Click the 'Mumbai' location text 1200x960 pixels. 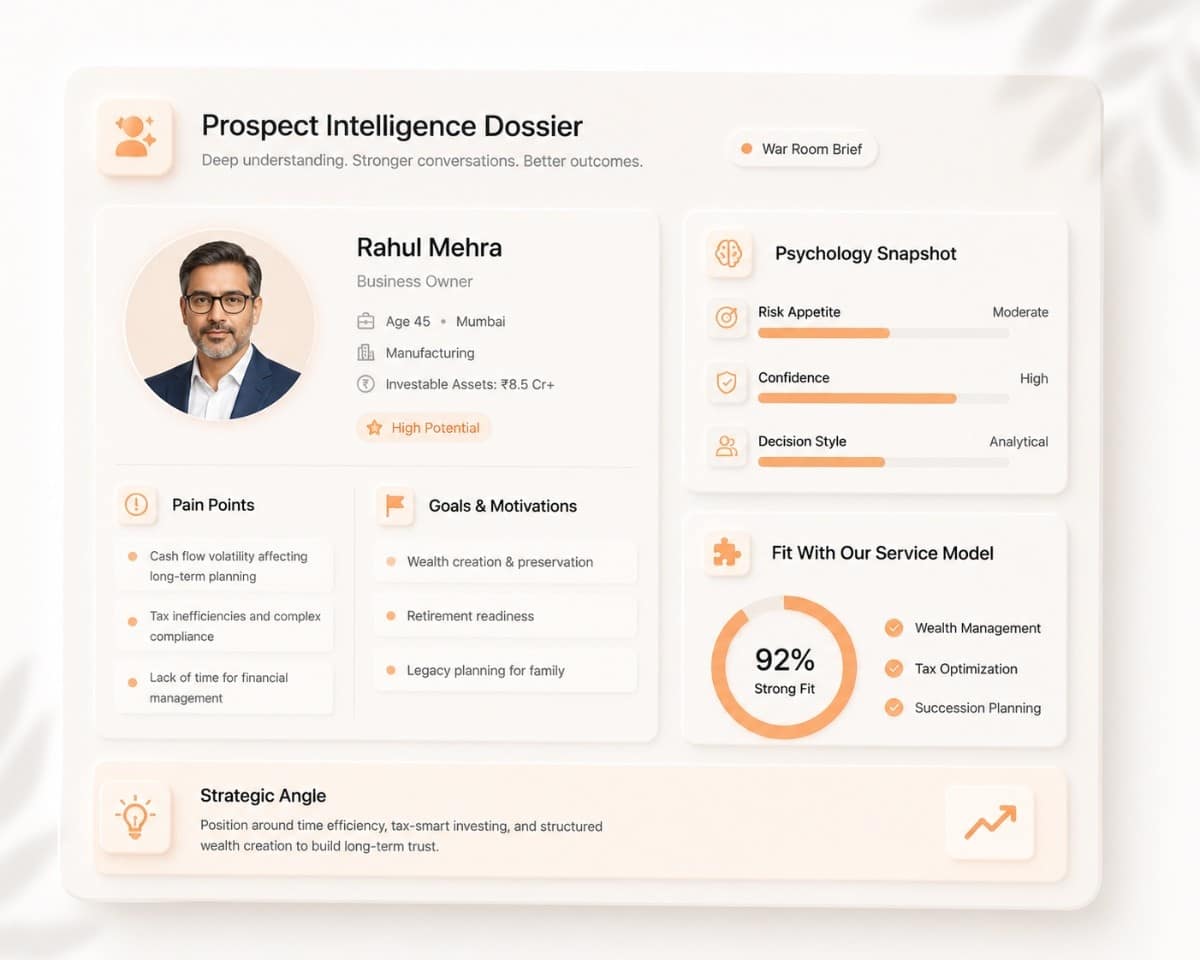tap(481, 321)
